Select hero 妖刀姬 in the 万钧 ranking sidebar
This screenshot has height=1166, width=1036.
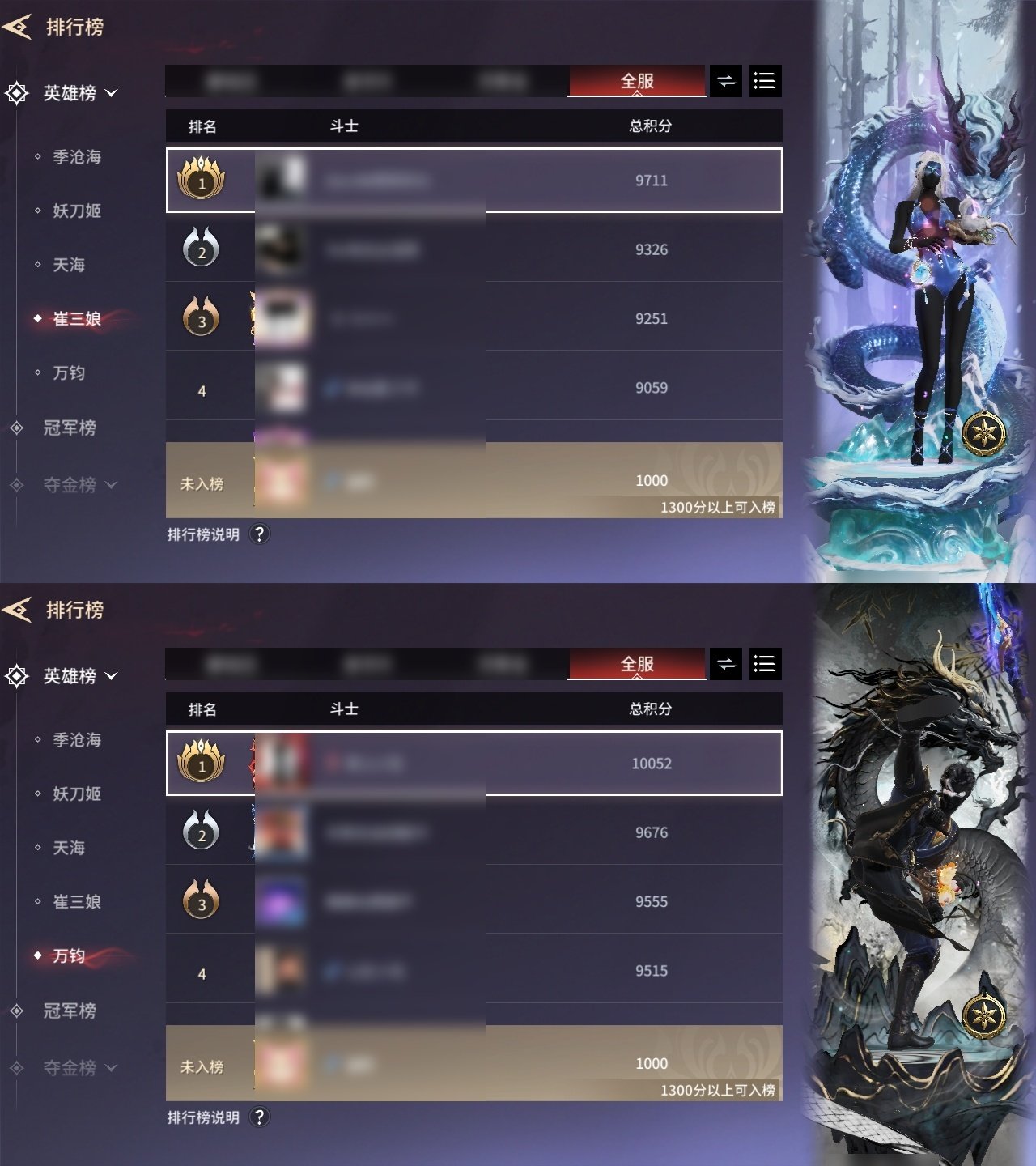(x=77, y=794)
